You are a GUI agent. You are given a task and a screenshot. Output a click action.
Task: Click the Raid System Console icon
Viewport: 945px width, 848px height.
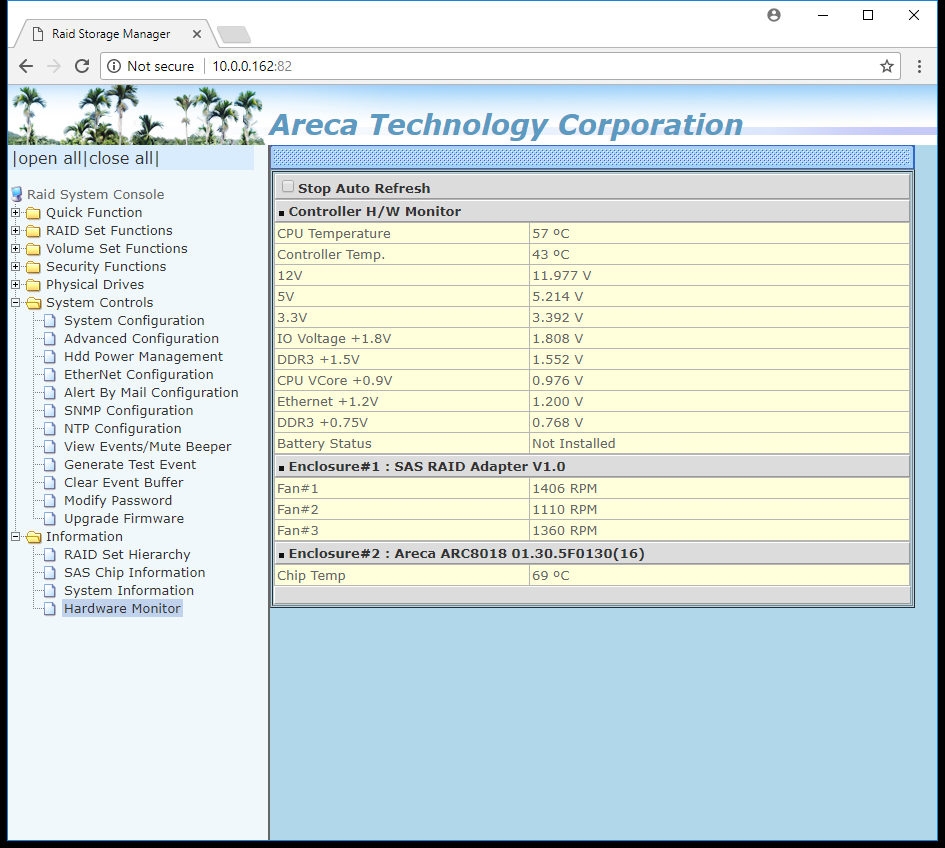pos(17,194)
